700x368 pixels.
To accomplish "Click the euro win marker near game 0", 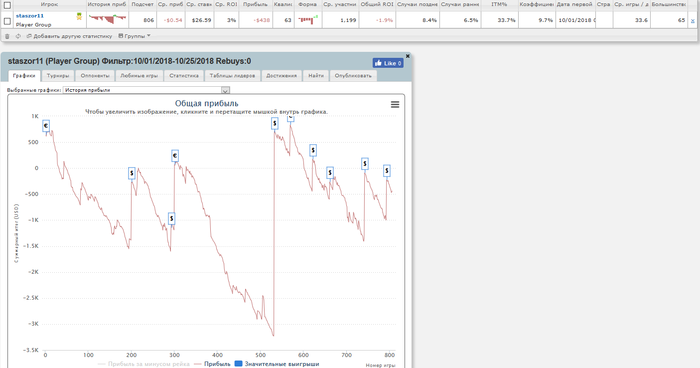I will click(46, 126).
